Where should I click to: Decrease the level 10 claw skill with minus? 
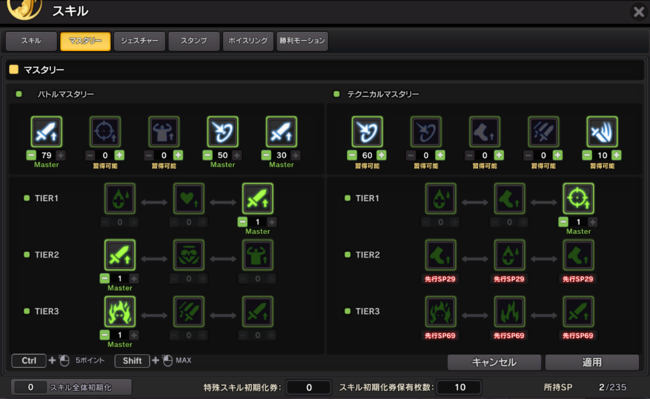pos(587,155)
